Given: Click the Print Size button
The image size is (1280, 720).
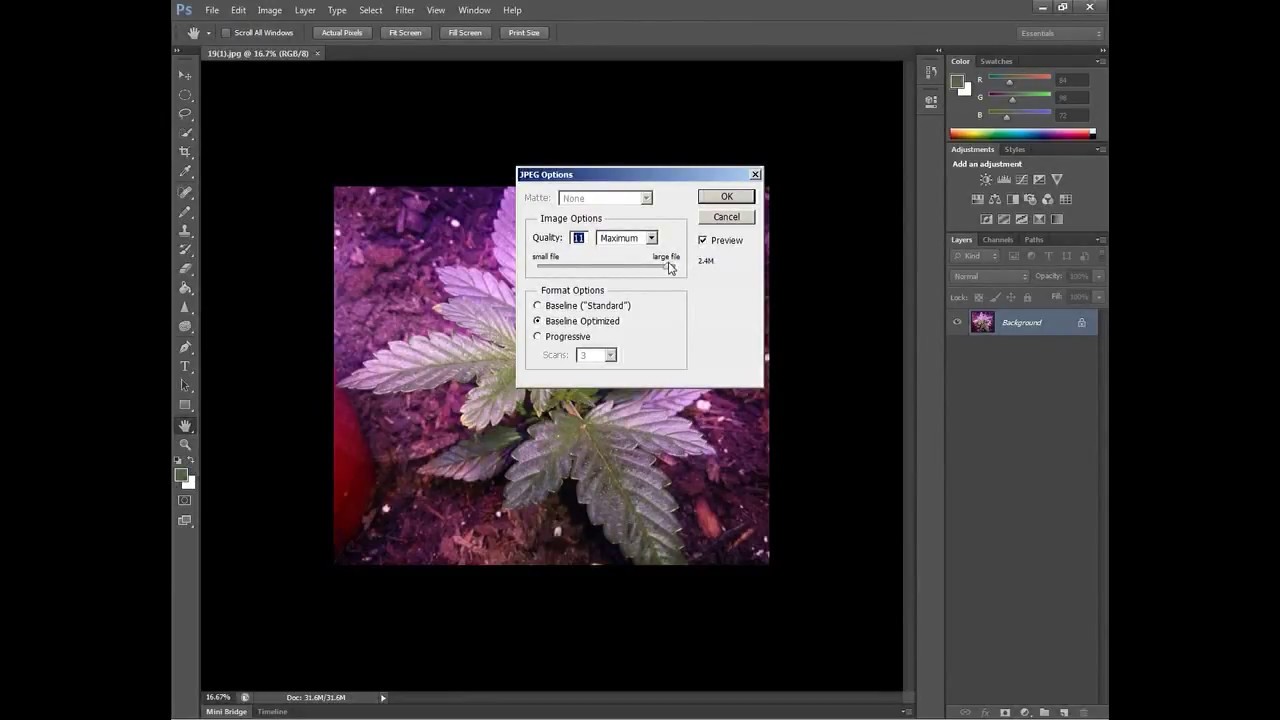Looking at the screenshot, I should click(524, 33).
